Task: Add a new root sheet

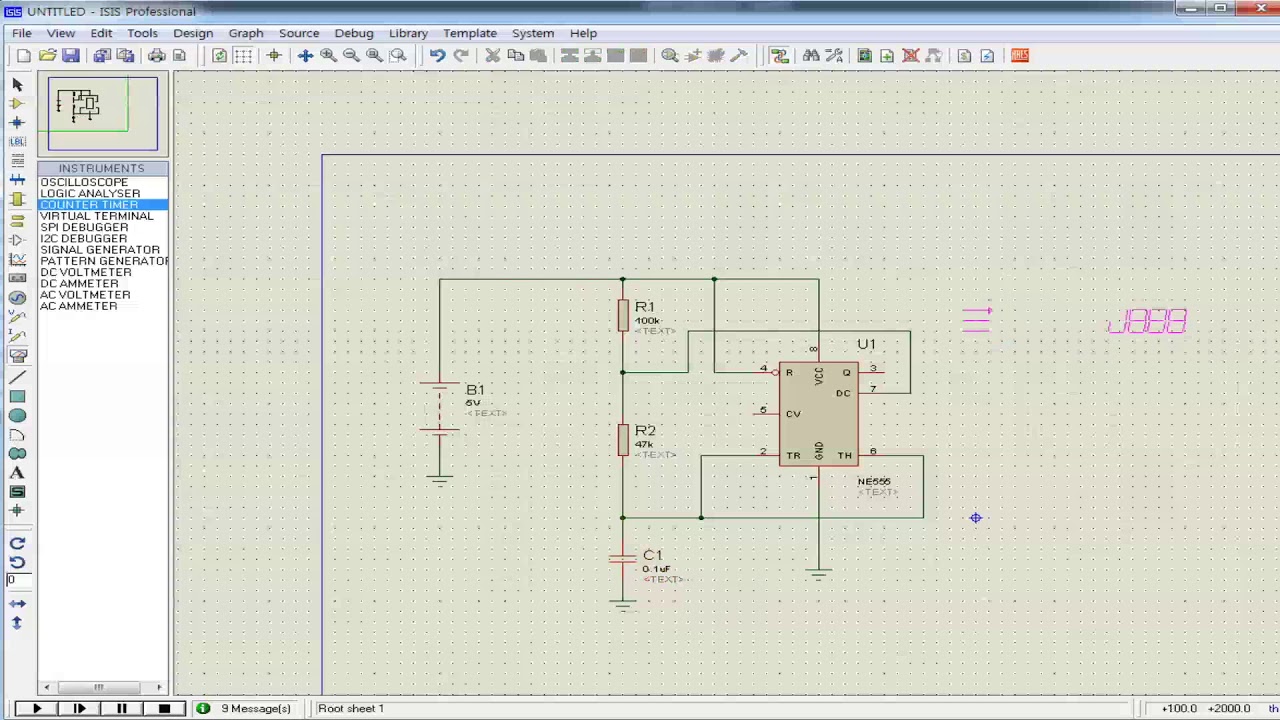Action: click(887, 56)
